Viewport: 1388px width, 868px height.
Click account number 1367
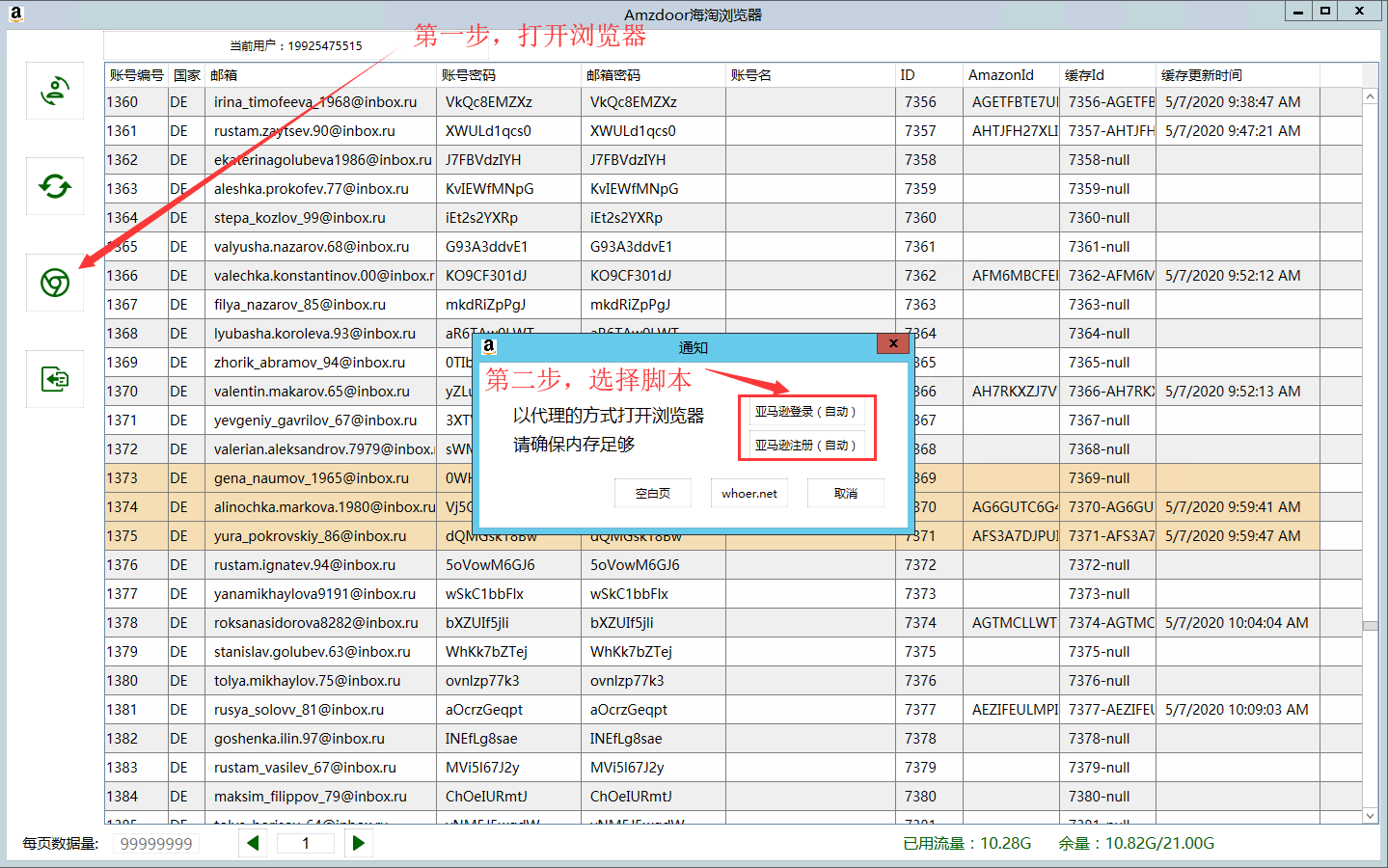[x=122, y=305]
